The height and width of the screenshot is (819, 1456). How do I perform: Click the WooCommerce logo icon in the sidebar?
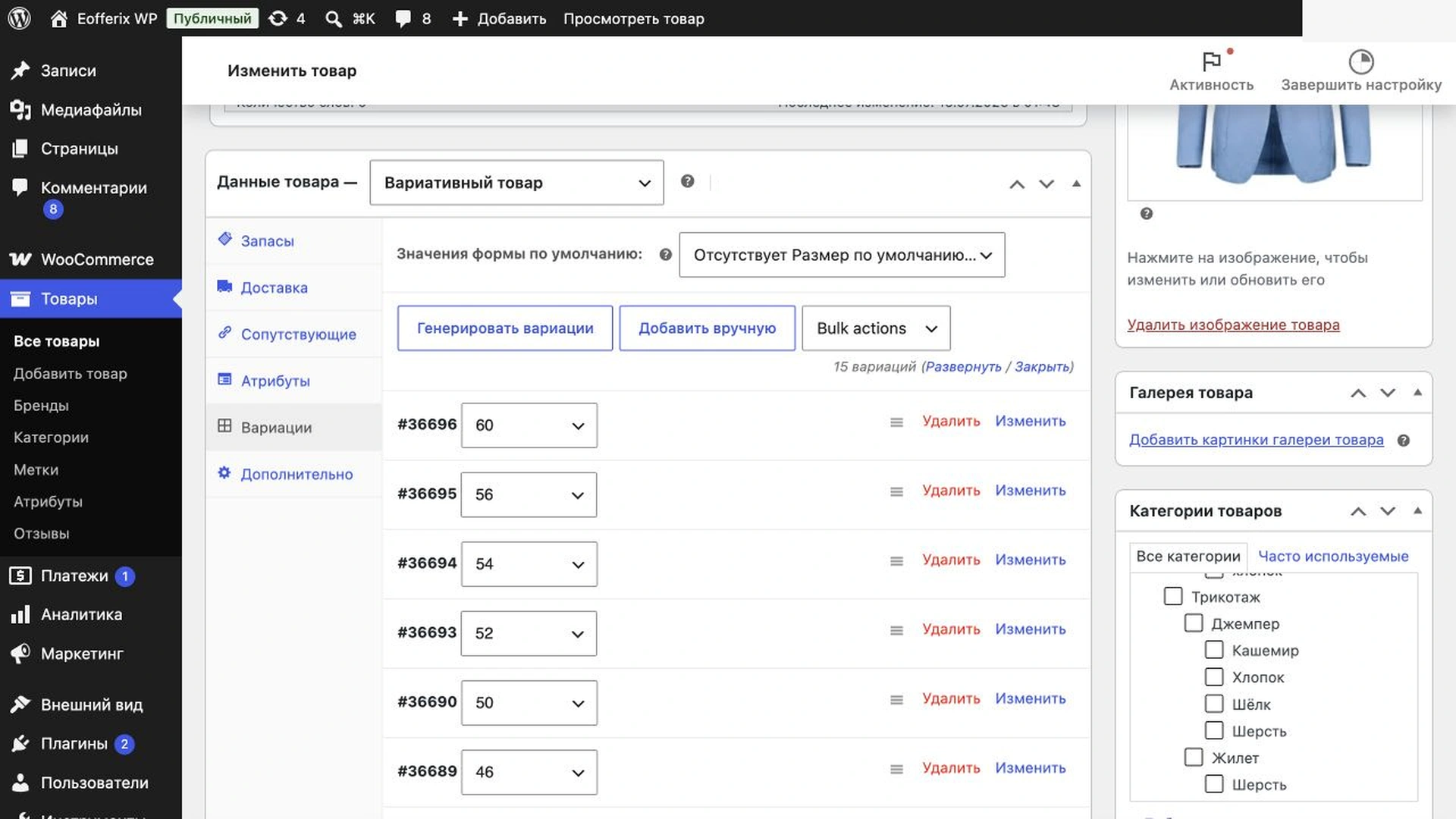click(20, 259)
